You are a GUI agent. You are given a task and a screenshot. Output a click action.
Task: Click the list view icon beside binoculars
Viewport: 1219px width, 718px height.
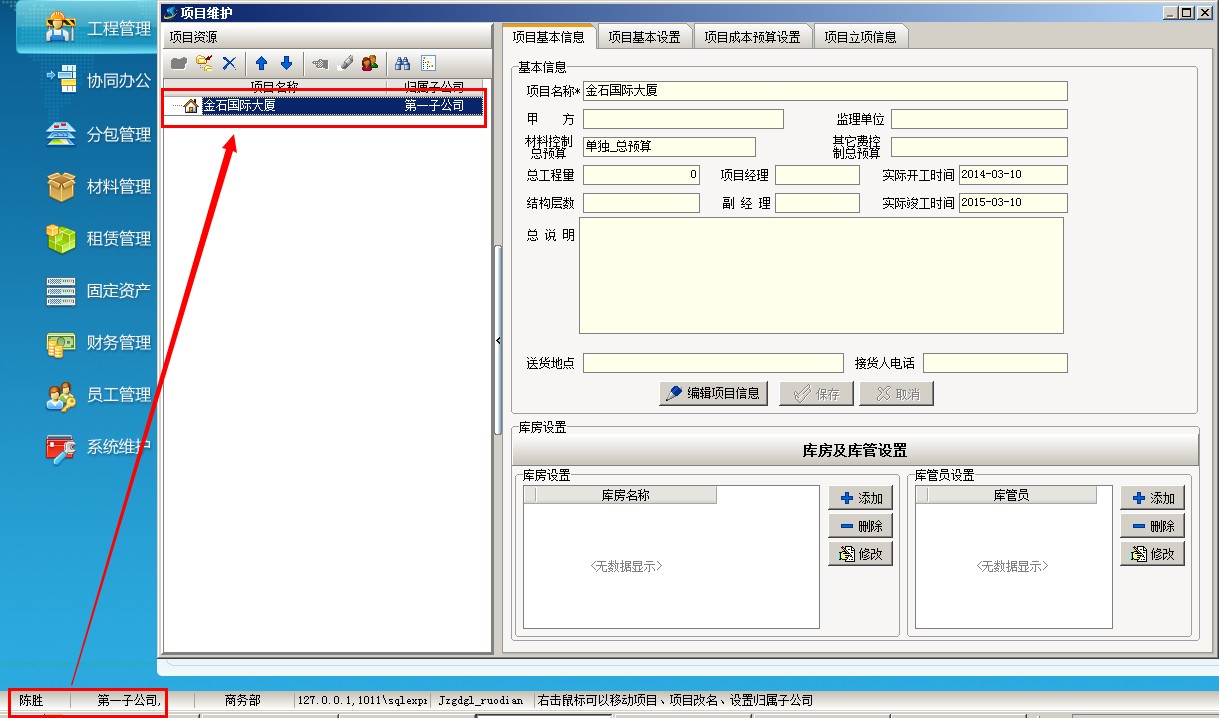click(428, 63)
